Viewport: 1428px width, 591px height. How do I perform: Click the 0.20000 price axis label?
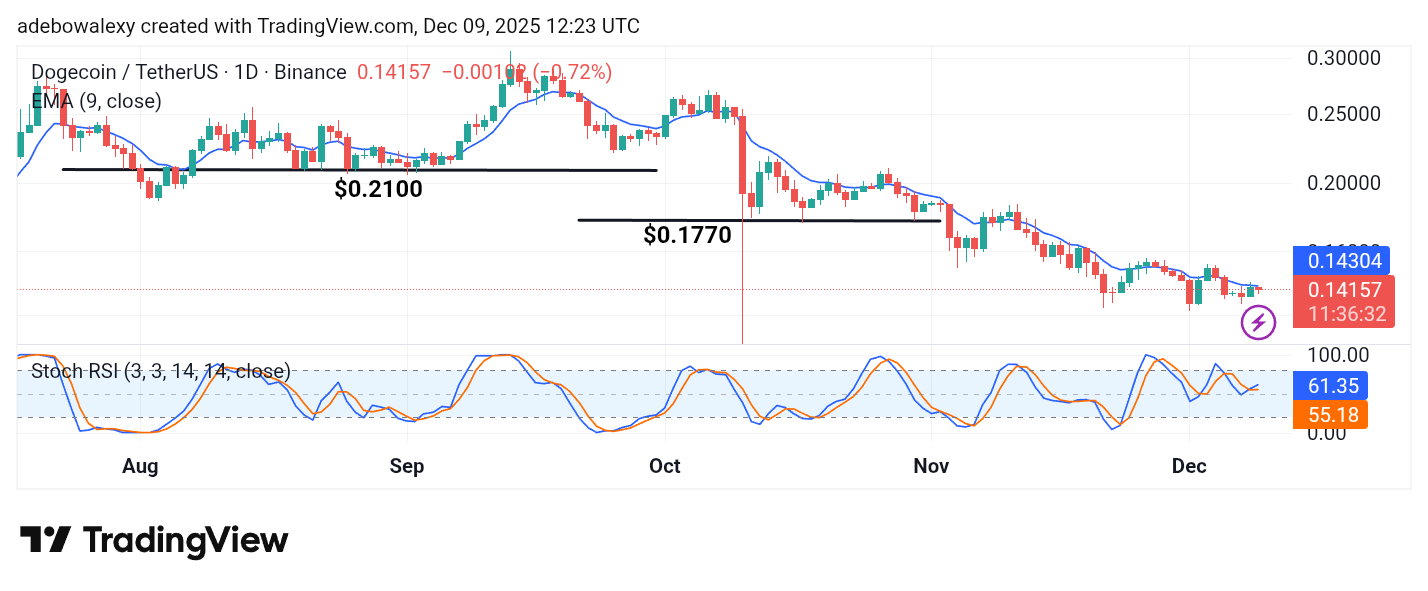(x=1345, y=183)
